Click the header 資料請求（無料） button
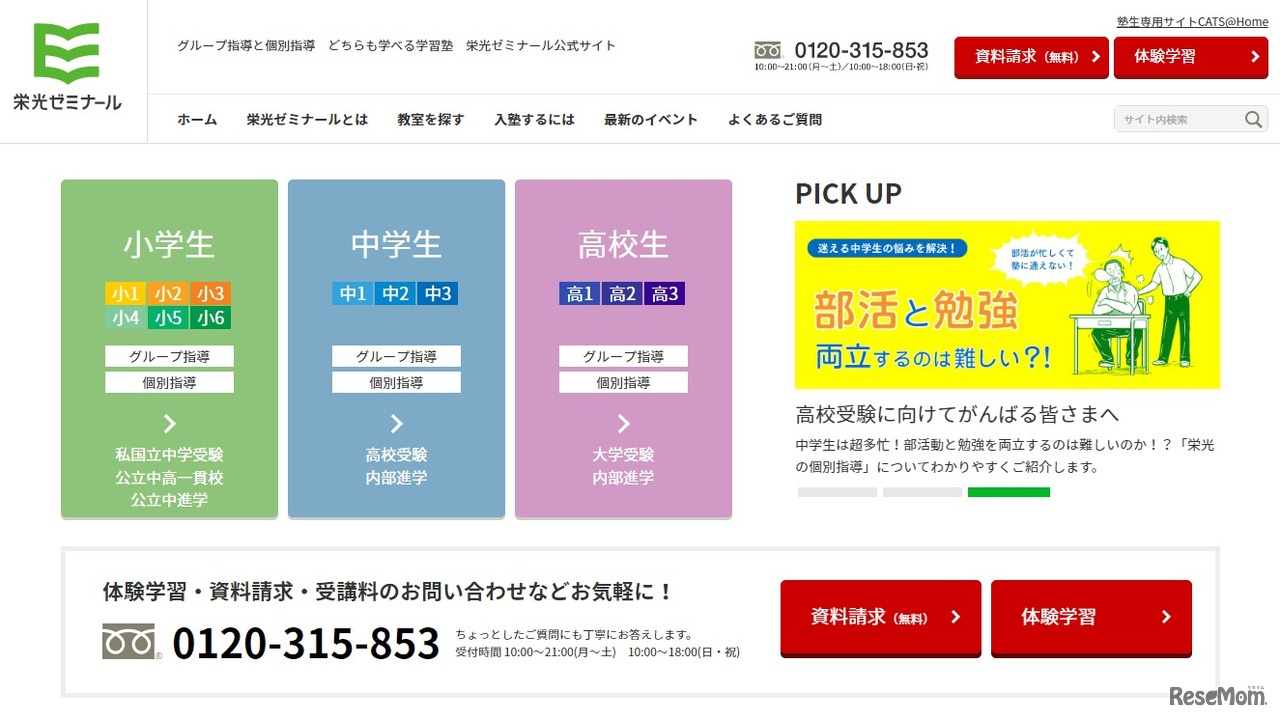Viewport: 1280px width, 719px height. point(1031,57)
